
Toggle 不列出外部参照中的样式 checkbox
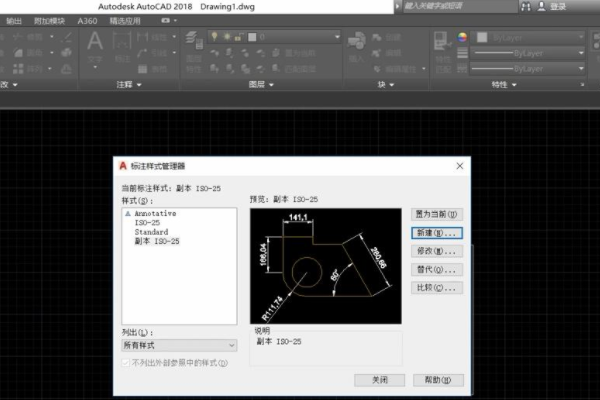click(125, 363)
